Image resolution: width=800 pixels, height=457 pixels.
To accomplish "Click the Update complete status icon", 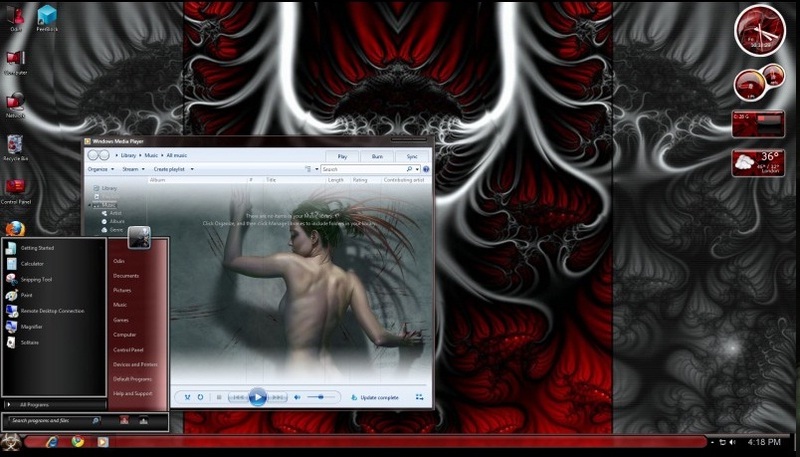I will [355, 397].
